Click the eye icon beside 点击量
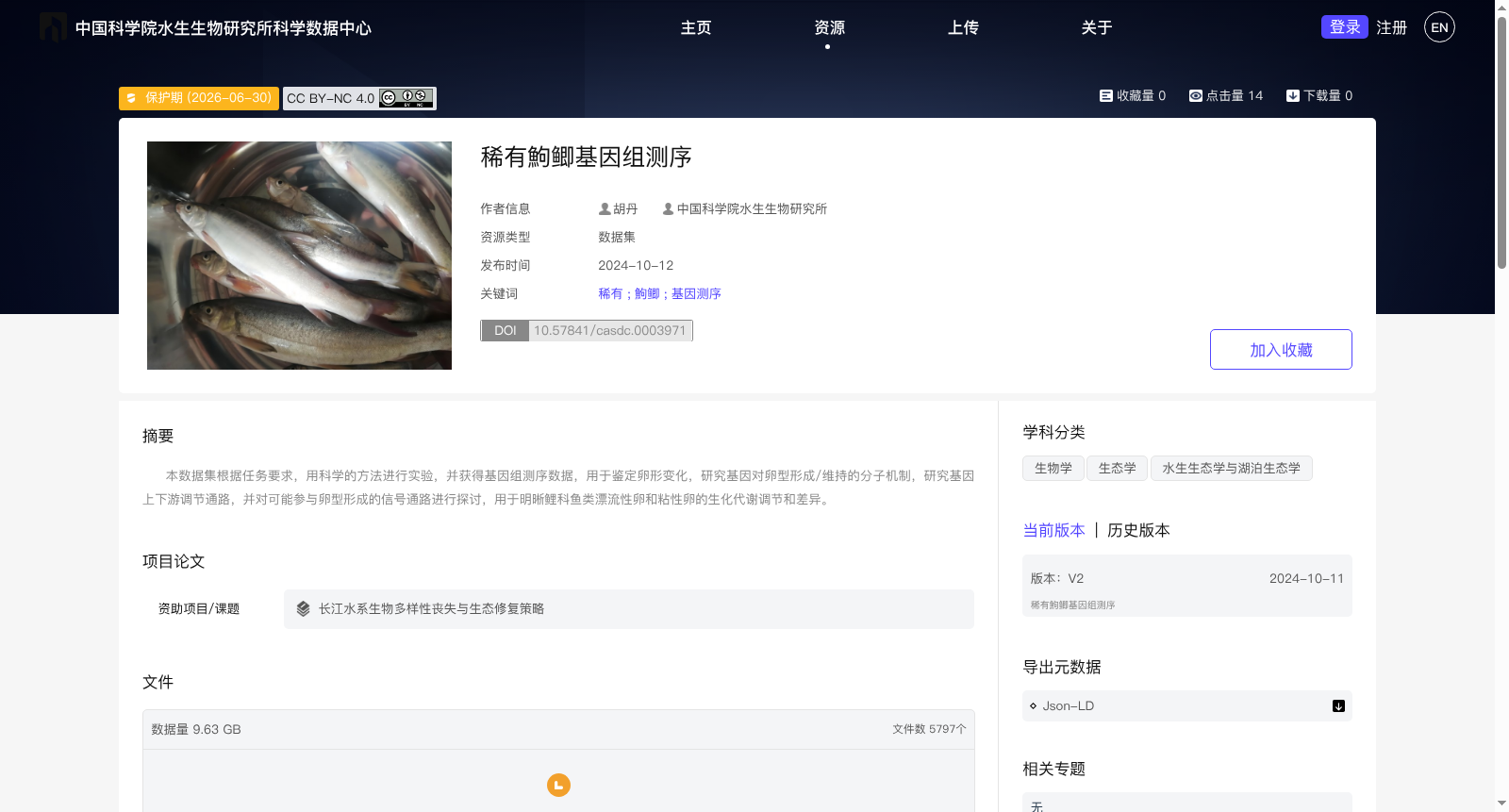1509x812 pixels. [1196, 95]
